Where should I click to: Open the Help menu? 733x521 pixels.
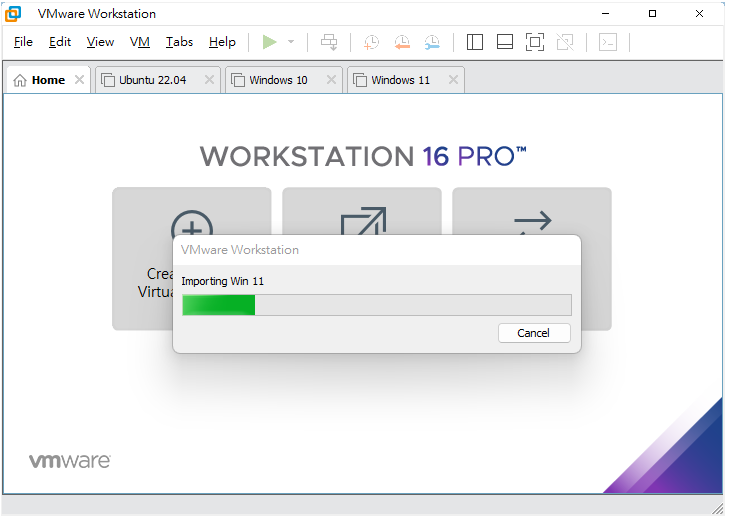(x=222, y=42)
